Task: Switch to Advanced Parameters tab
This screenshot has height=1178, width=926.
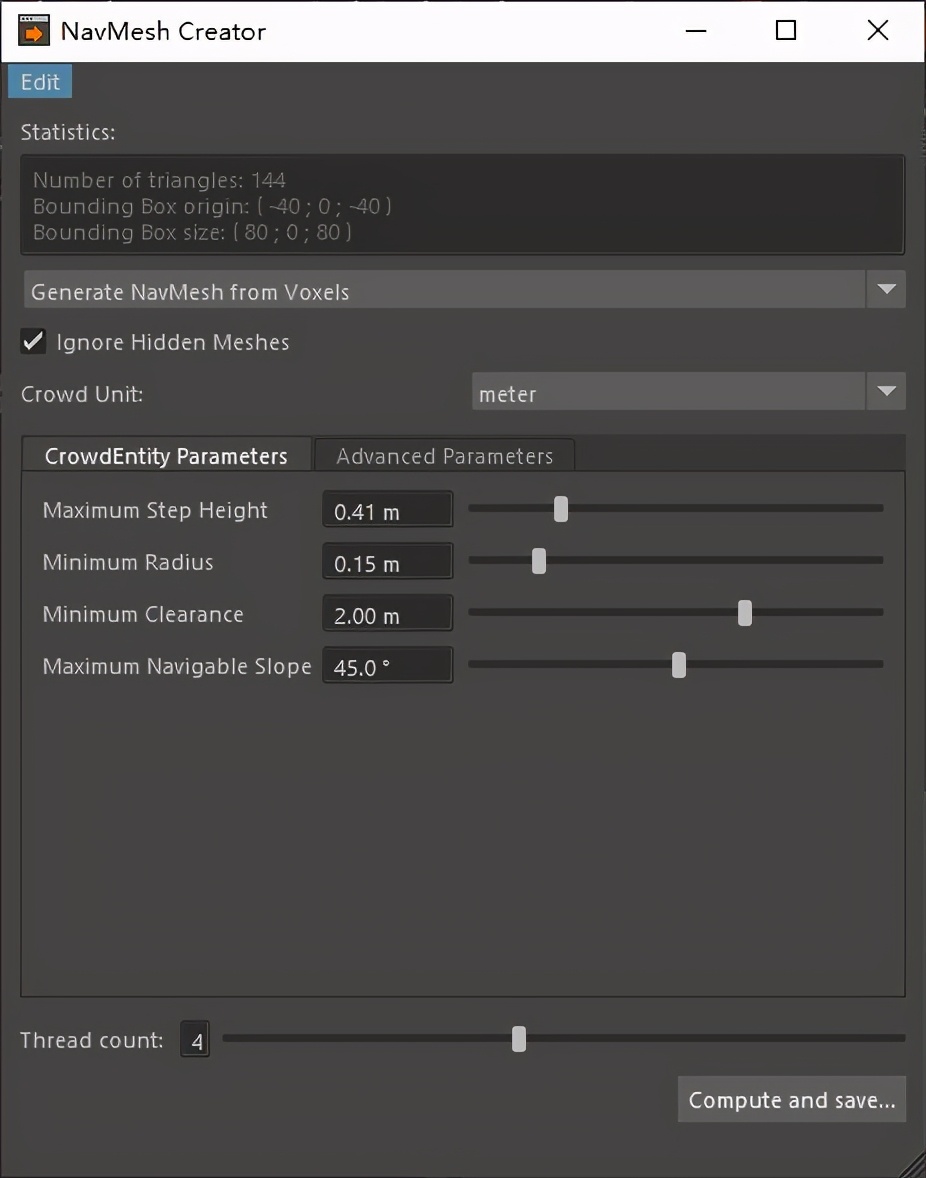Action: 444,456
